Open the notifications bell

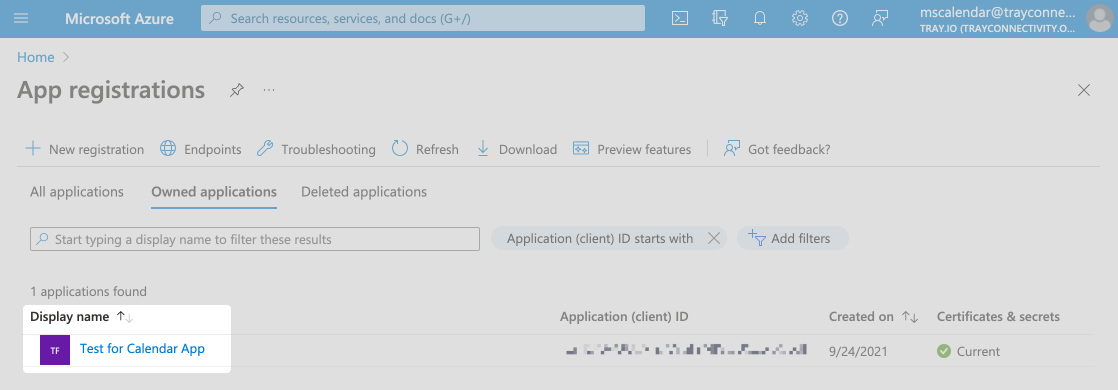coord(760,19)
